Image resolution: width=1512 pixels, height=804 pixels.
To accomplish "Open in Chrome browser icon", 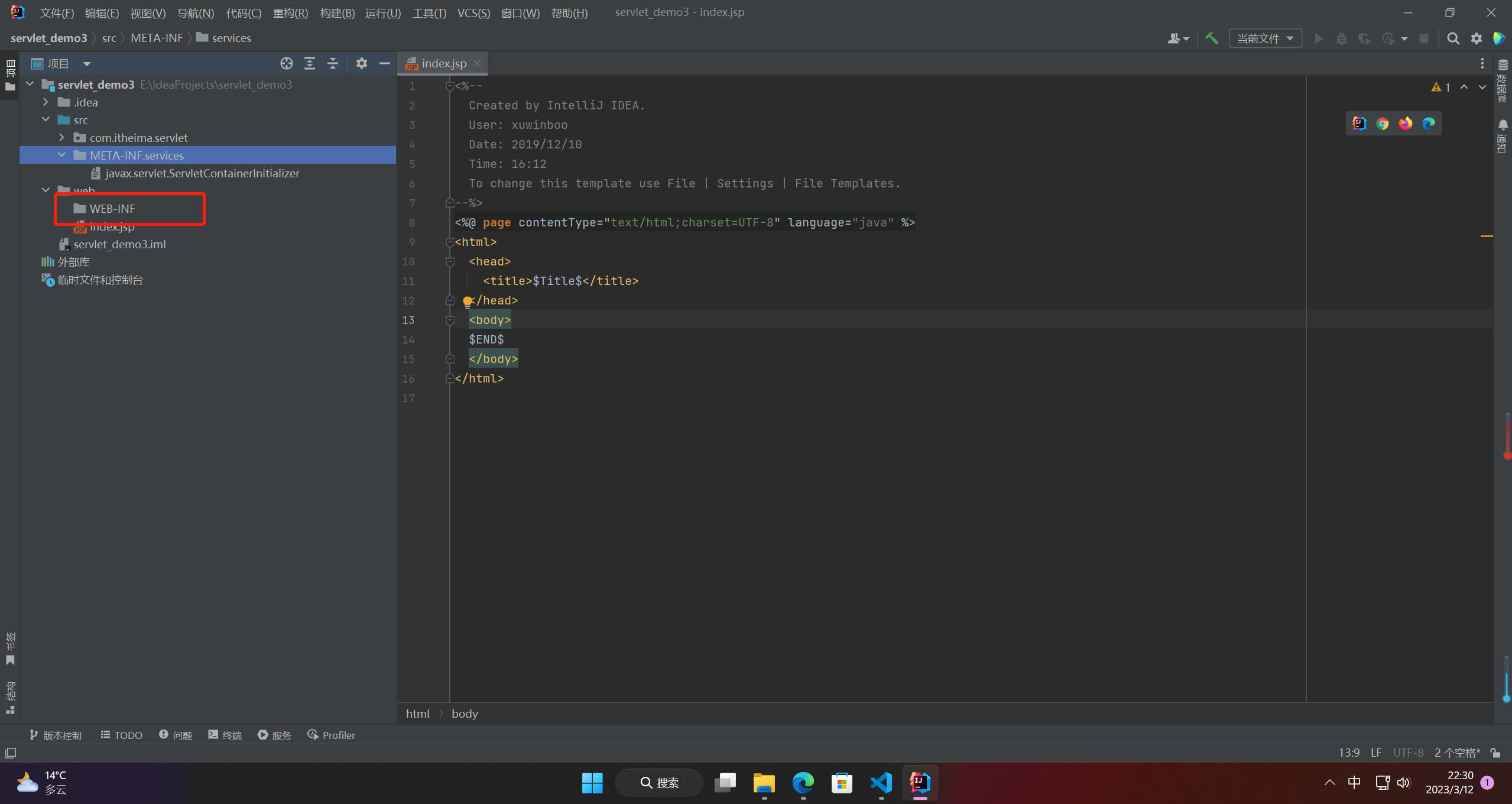I will pyautogui.click(x=1383, y=124).
